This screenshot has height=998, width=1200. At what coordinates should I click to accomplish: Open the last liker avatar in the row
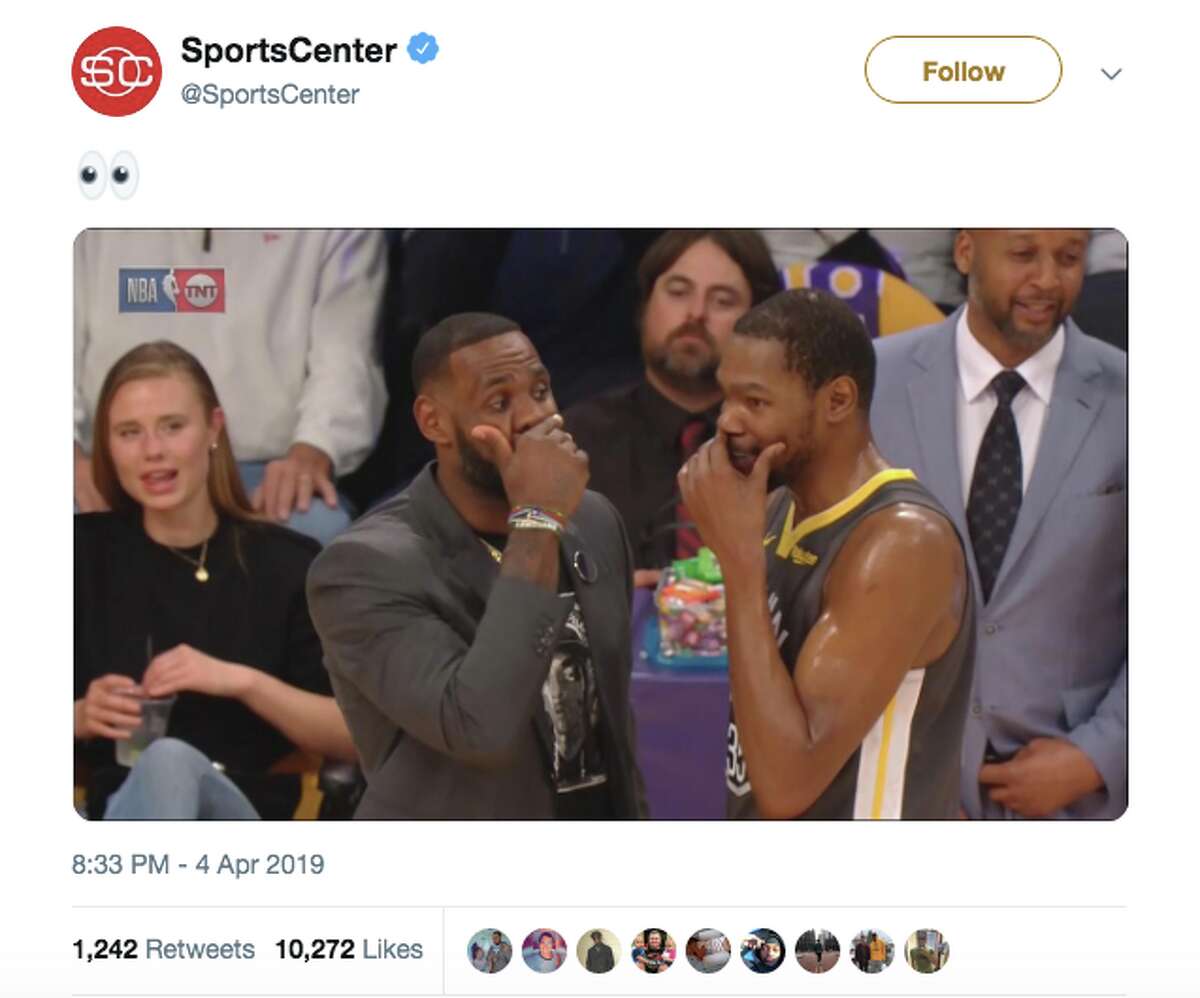(927, 950)
